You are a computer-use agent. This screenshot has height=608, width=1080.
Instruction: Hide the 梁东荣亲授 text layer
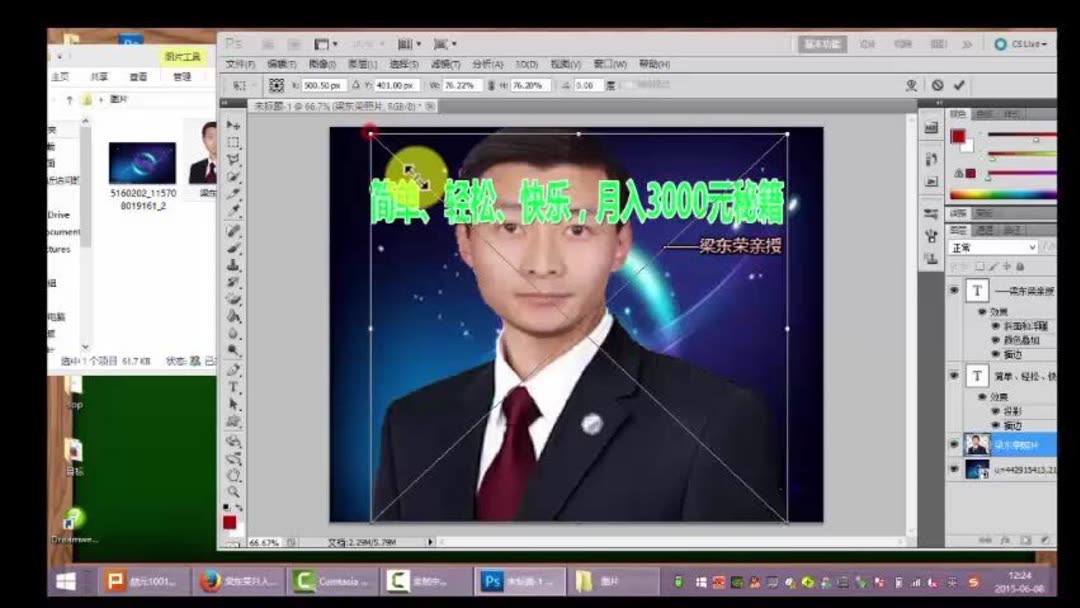click(953, 288)
